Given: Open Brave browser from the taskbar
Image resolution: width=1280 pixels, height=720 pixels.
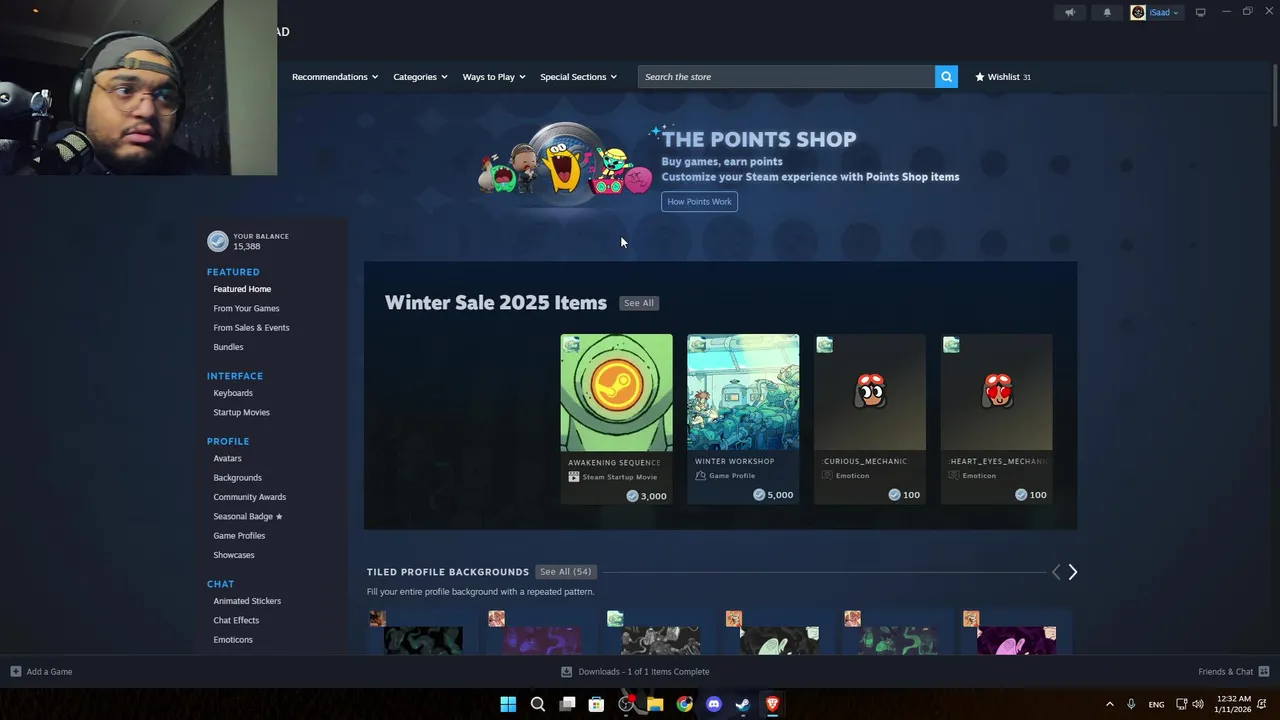Looking at the screenshot, I should point(772,704).
